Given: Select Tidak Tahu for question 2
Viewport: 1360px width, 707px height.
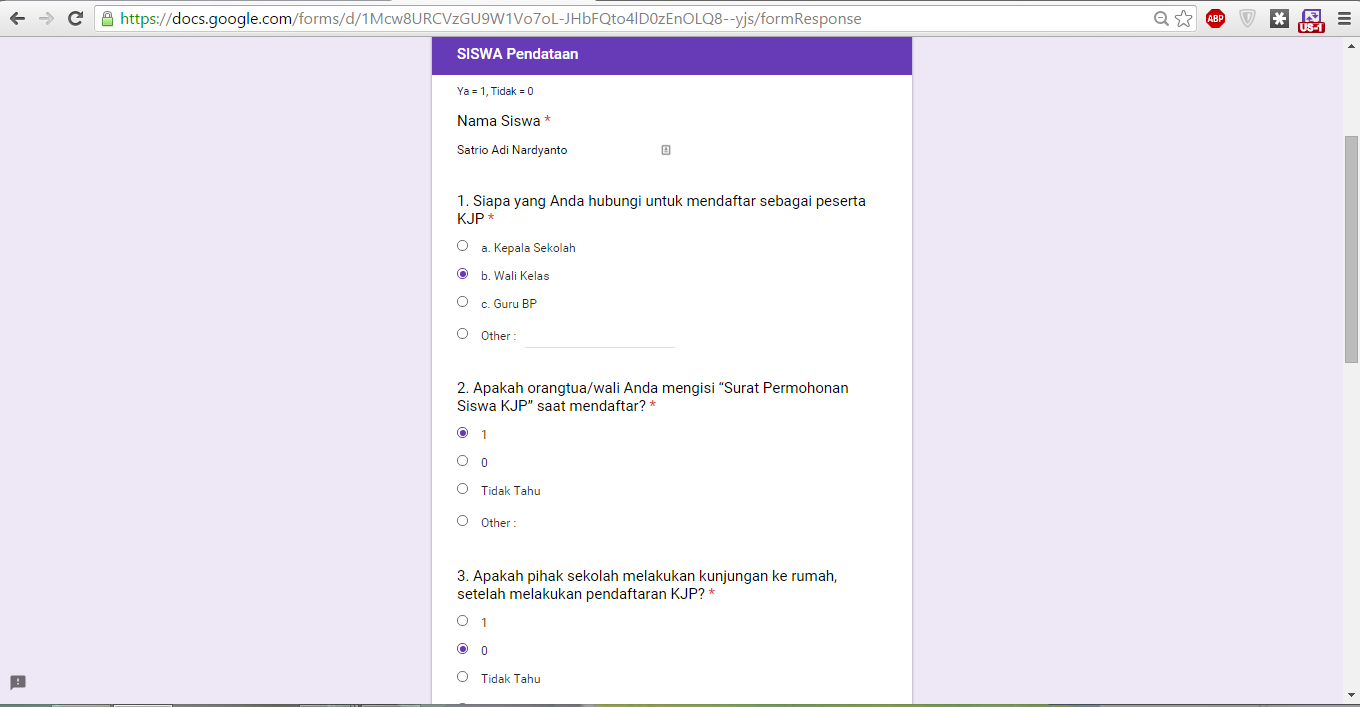Looking at the screenshot, I should 462,489.
